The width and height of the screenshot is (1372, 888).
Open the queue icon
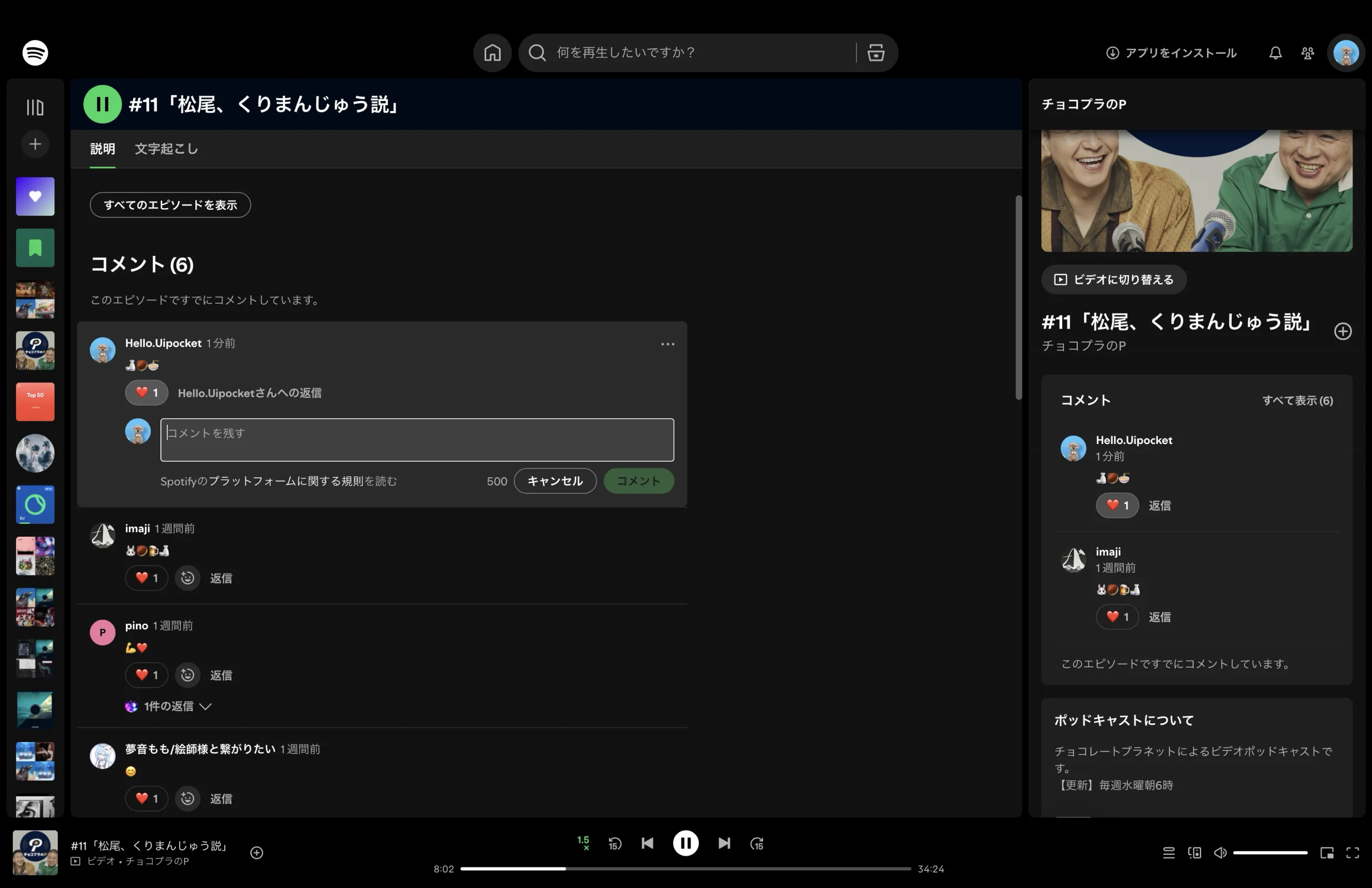pos(1168,853)
